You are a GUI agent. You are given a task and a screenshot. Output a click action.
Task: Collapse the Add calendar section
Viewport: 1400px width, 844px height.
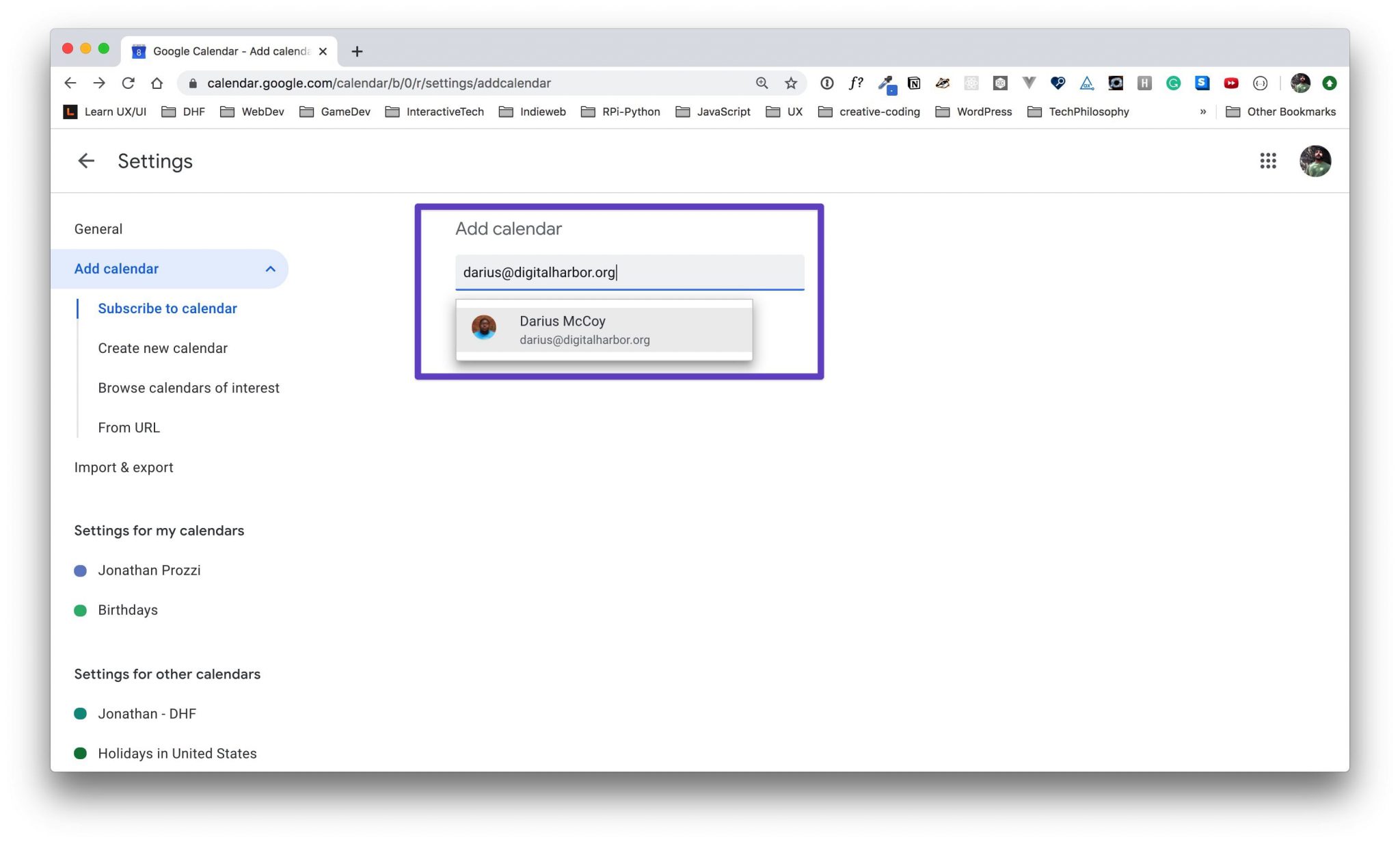271,269
